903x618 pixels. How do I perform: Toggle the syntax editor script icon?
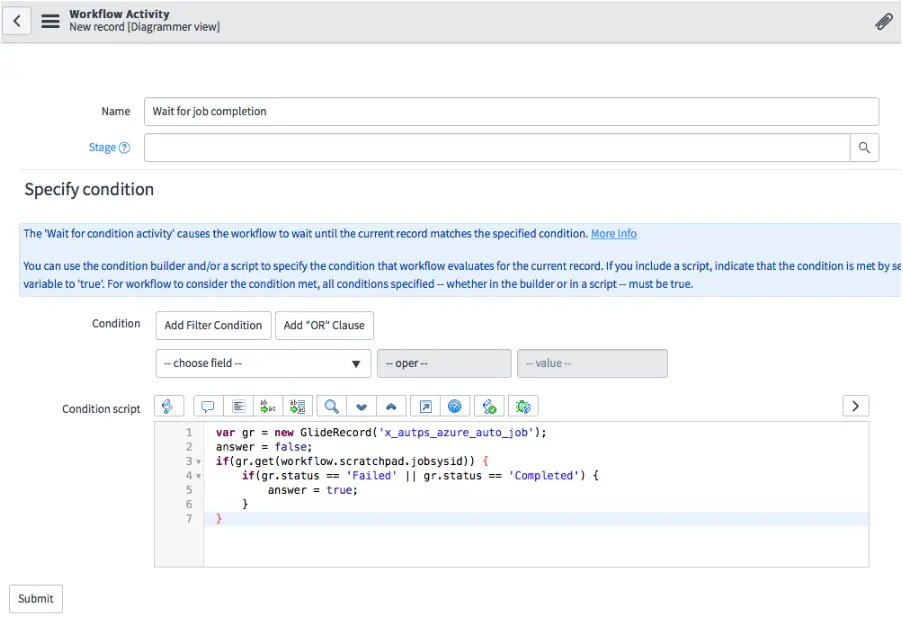pyautogui.click(x=168, y=406)
